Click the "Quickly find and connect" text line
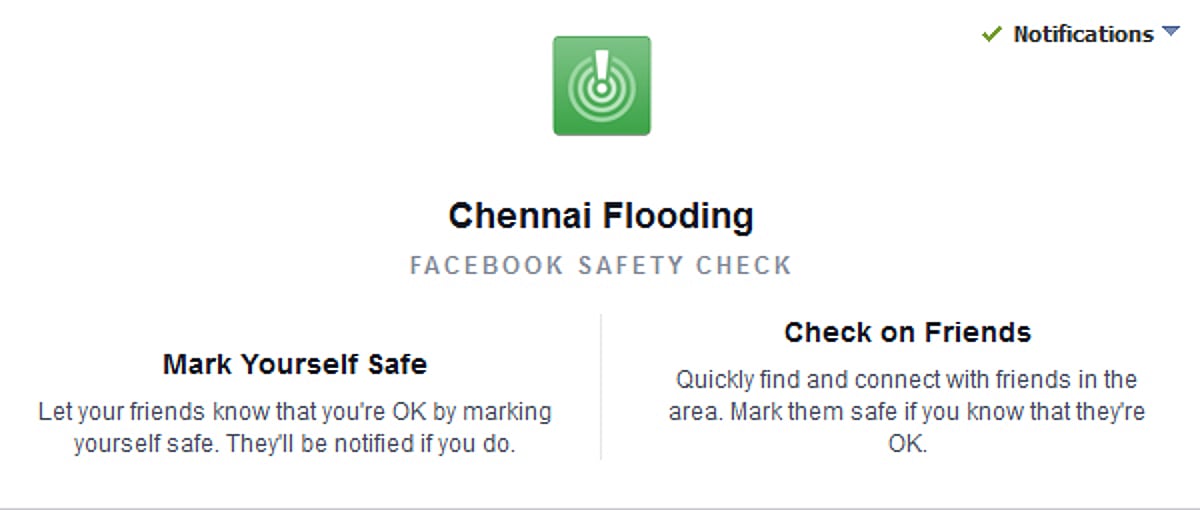Image resolution: width=1200 pixels, height=510 pixels. (x=907, y=380)
